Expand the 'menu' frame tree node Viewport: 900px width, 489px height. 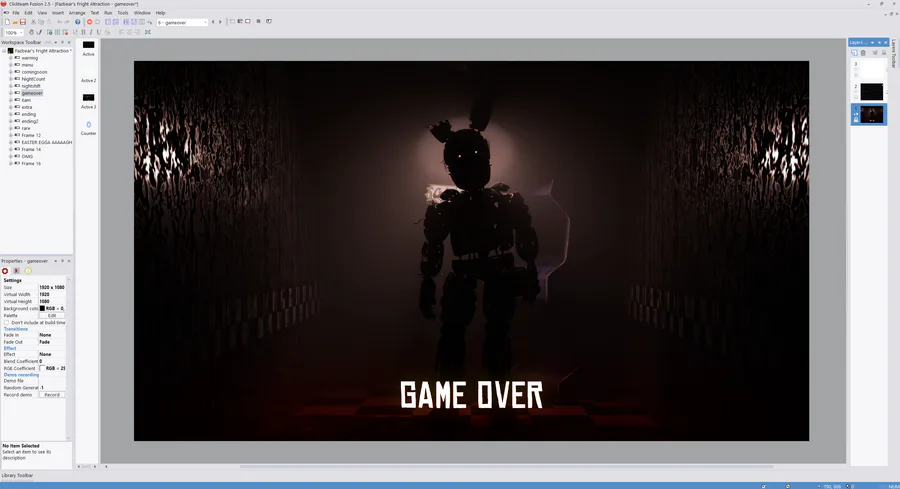(10, 65)
